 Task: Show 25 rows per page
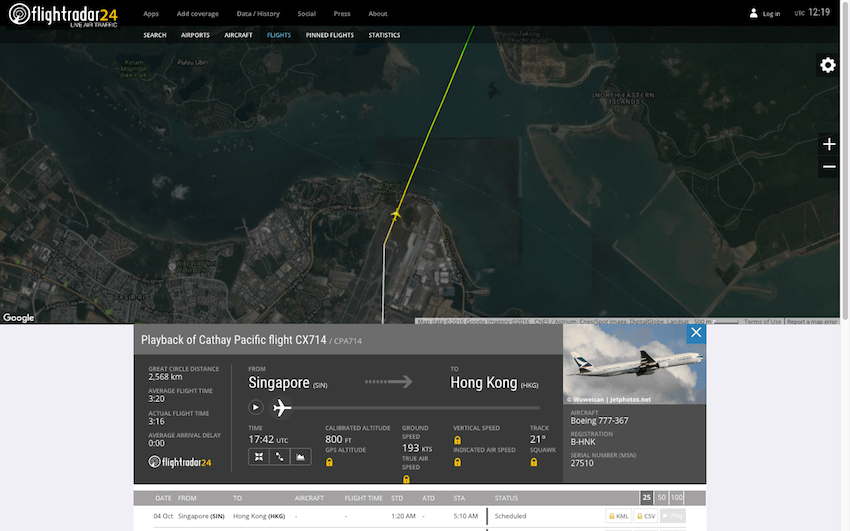click(x=646, y=497)
